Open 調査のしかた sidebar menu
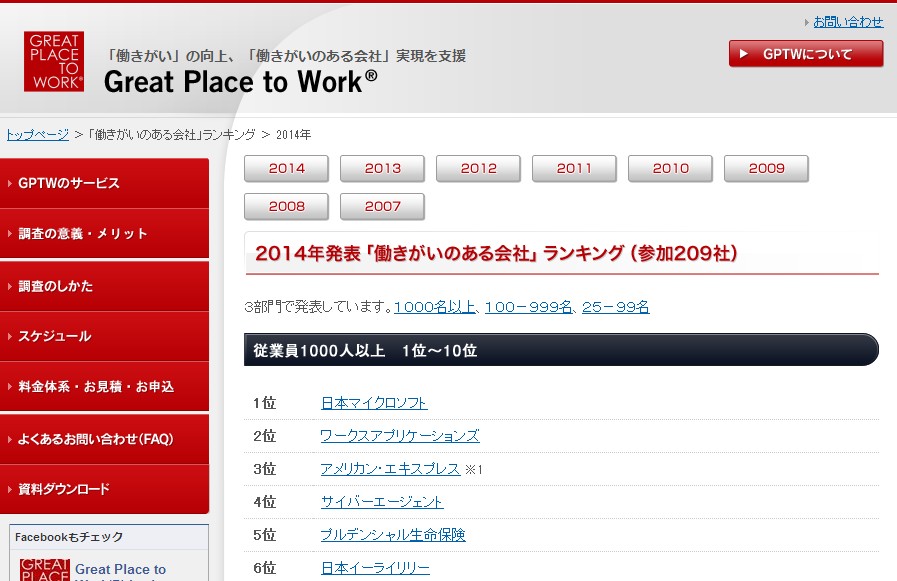The image size is (897, 581). pos(104,286)
